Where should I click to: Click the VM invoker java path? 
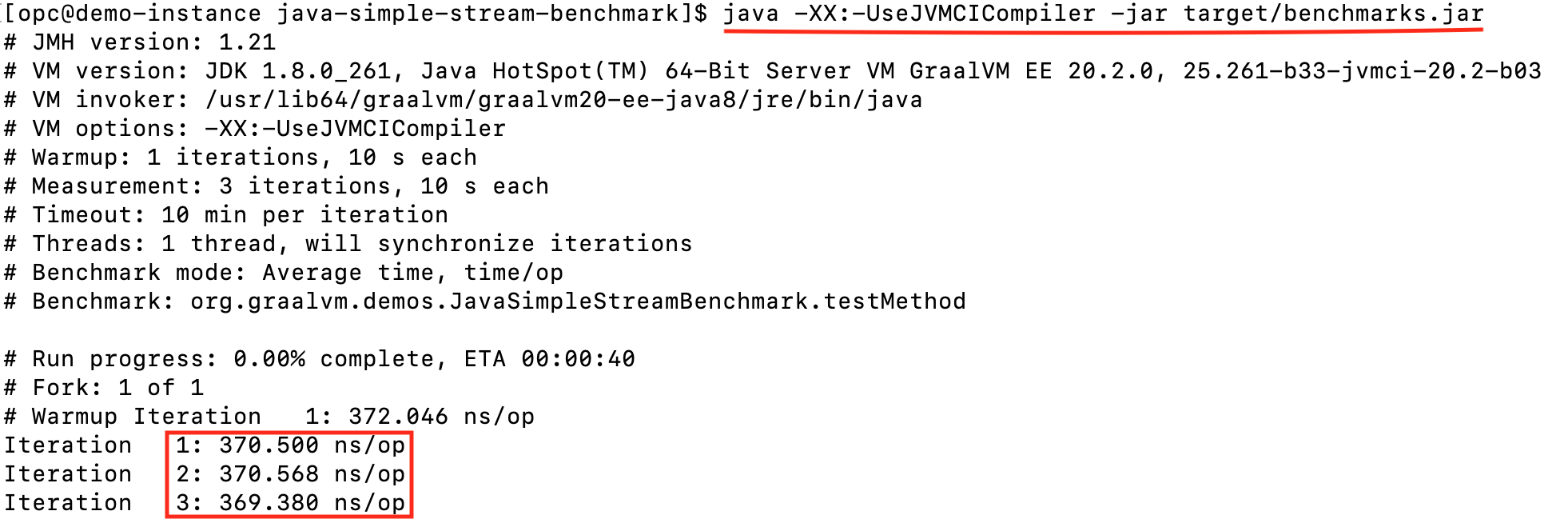563,100
